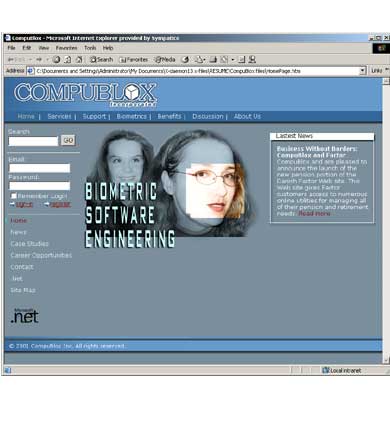Refresh the current page
Viewport: 390px width, 428px height.
click(68, 60)
